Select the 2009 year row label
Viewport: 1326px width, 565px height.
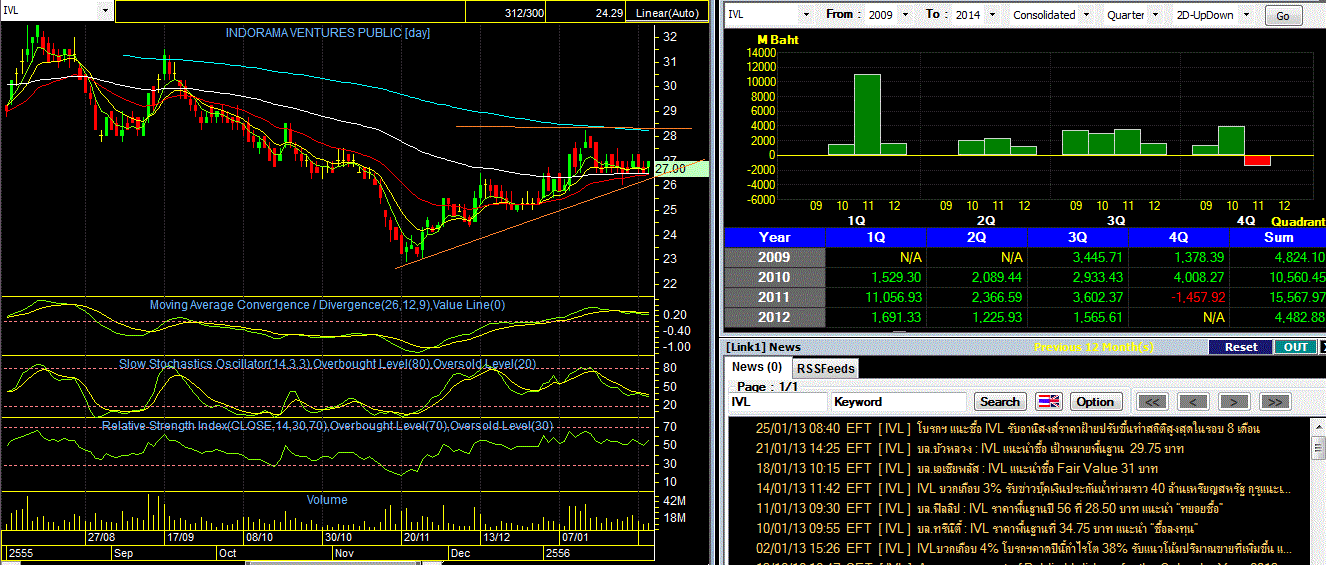(775, 257)
